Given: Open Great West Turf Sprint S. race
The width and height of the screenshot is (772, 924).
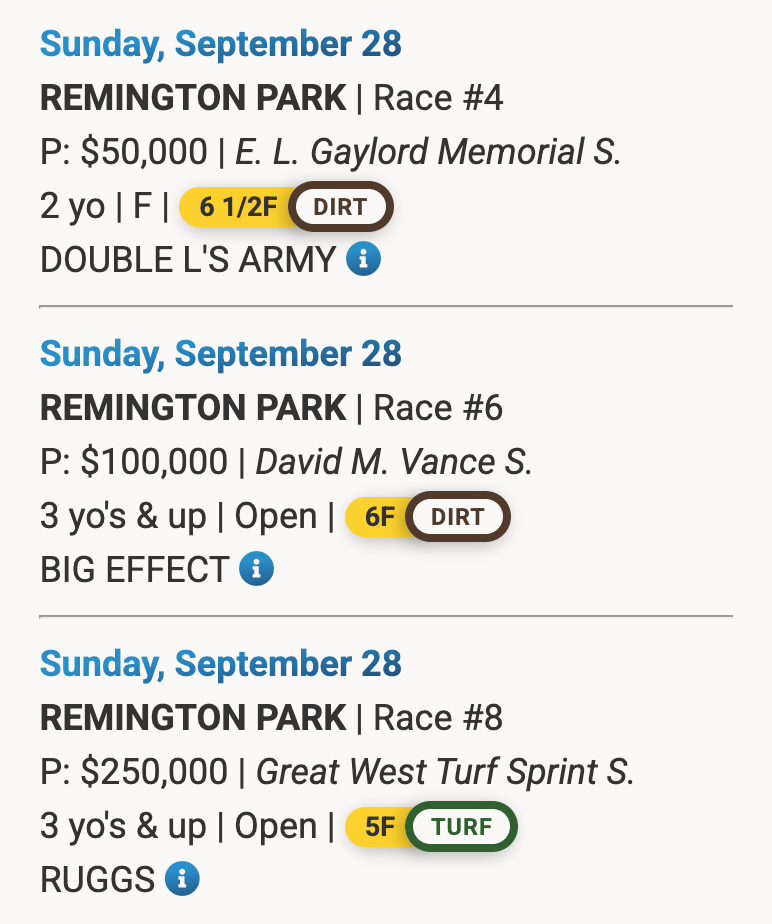Looking at the screenshot, I should [445, 773].
